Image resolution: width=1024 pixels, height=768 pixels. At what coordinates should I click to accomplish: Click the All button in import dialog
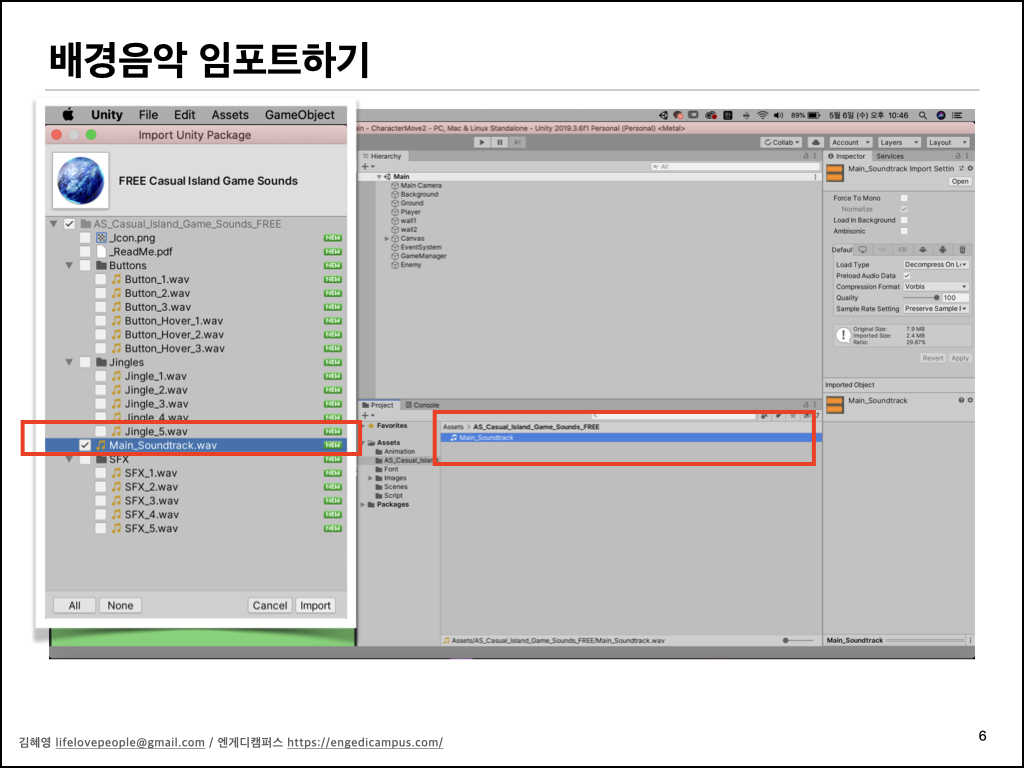[x=74, y=605]
